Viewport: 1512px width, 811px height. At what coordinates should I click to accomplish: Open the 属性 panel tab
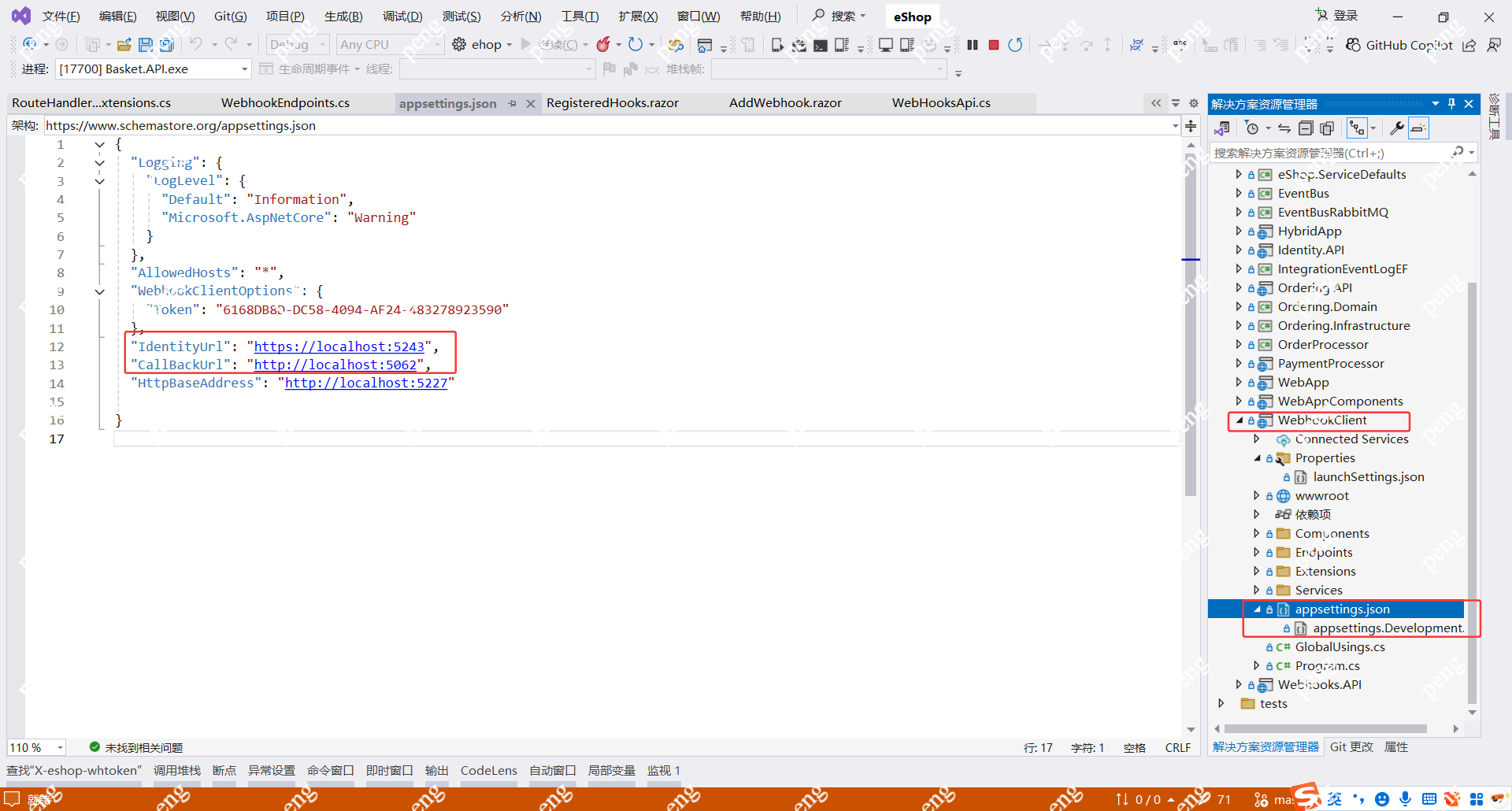point(1396,747)
